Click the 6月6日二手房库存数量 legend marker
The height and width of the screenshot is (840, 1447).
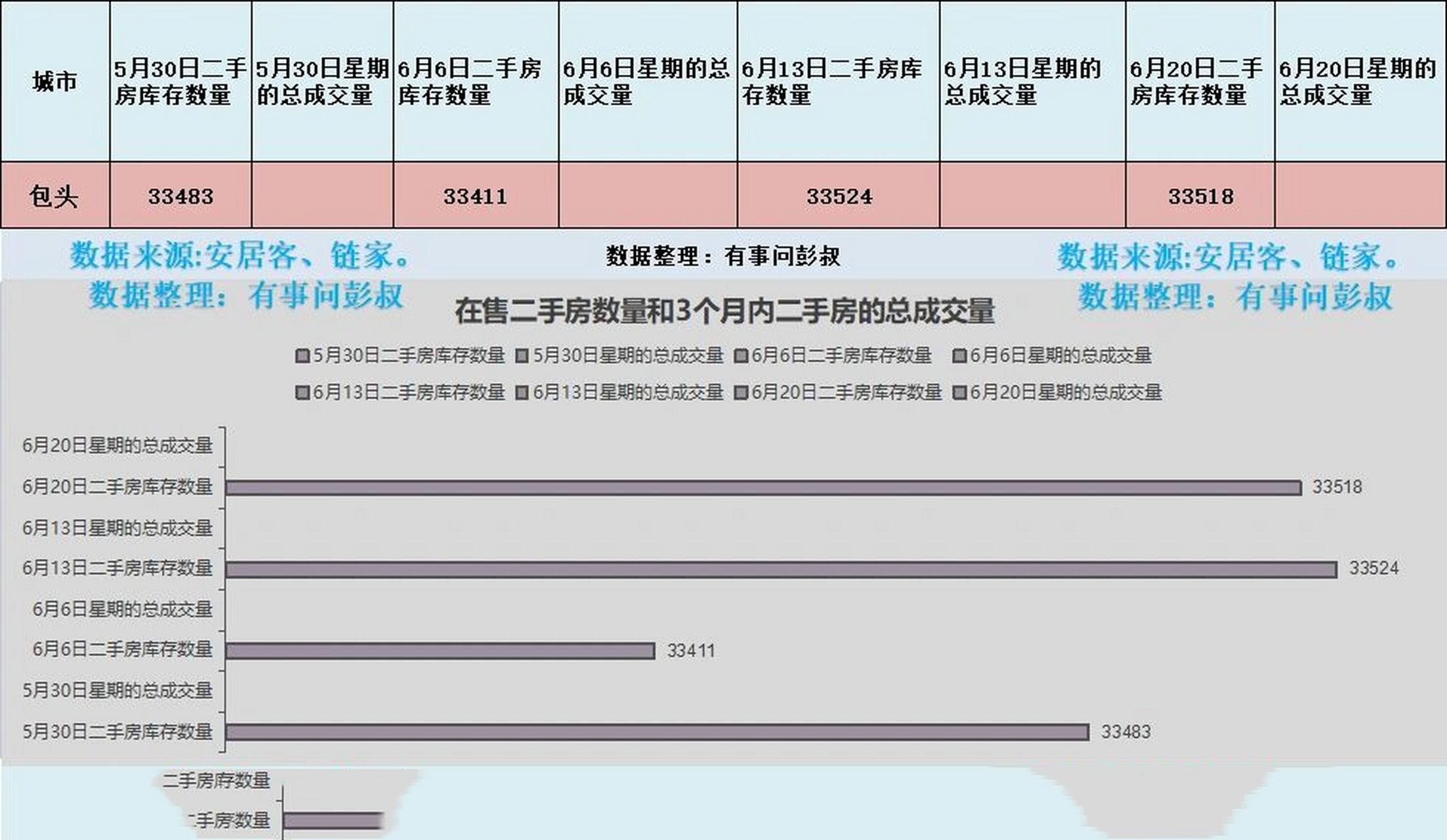tap(741, 356)
